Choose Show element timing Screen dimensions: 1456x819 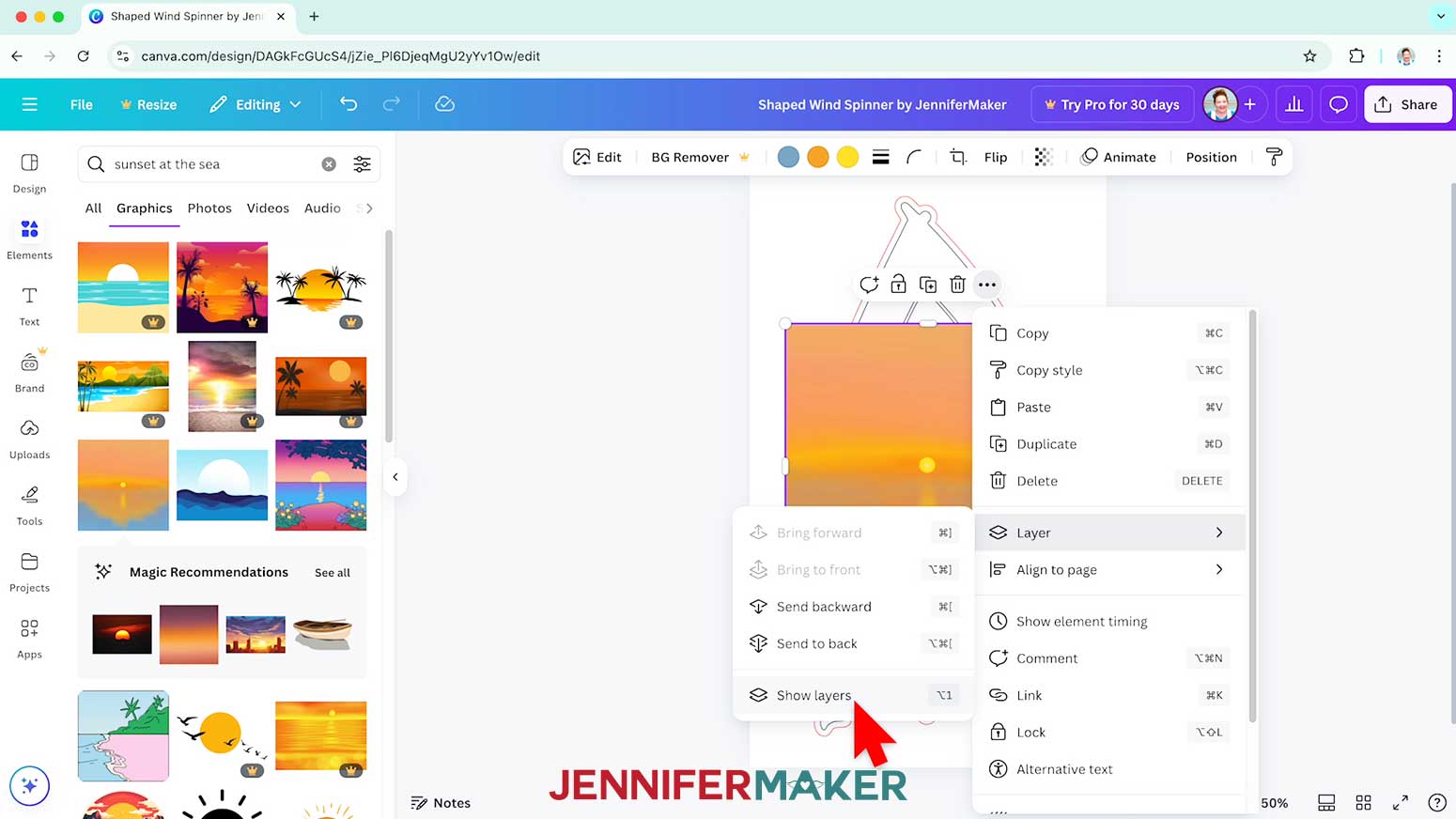[x=1109, y=621]
